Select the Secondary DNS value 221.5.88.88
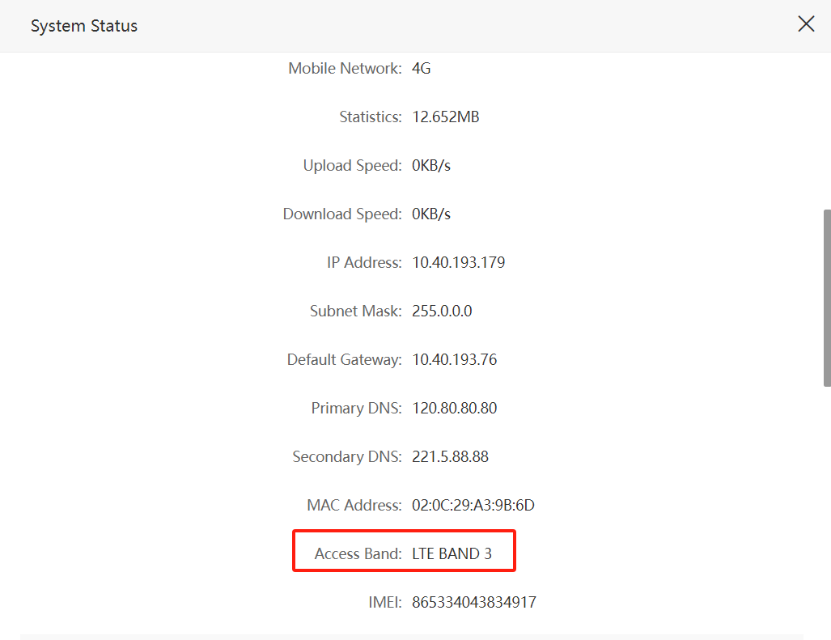The width and height of the screenshot is (831, 640). 450,457
